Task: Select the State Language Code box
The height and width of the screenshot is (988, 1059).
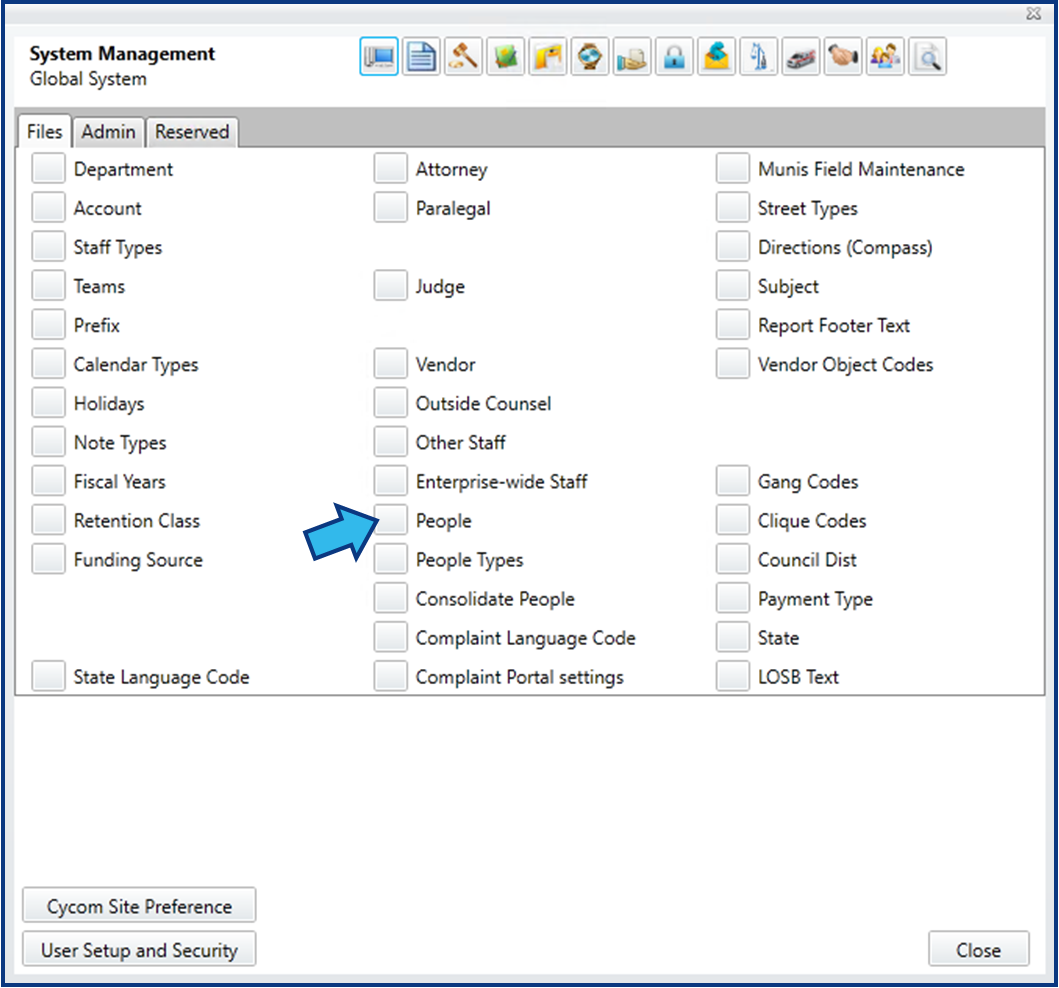Action: click(49, 677)
